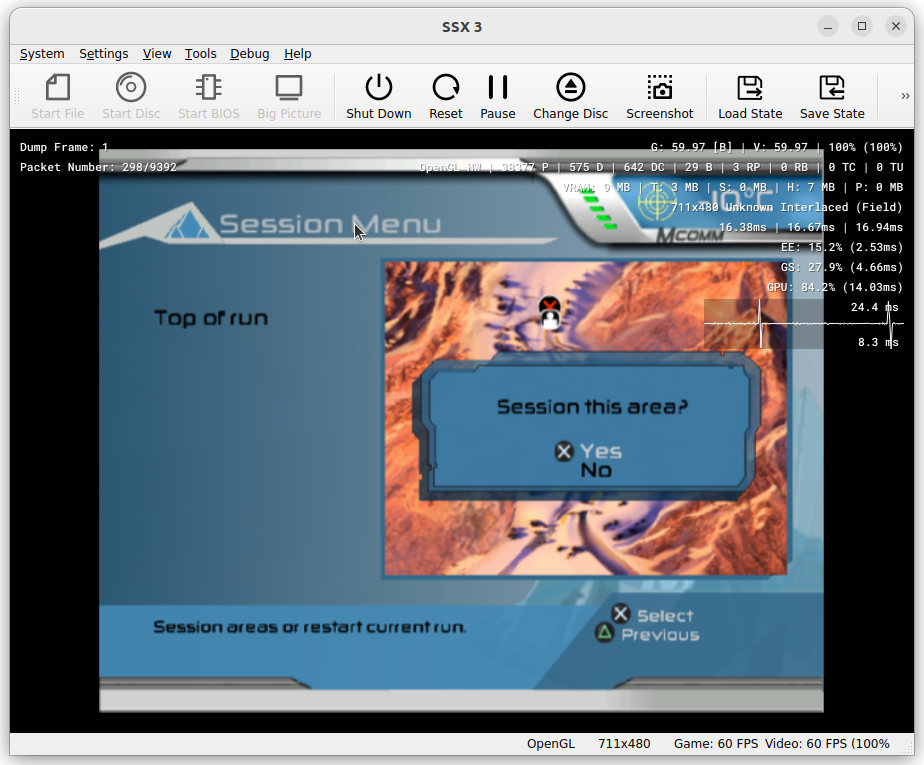Open the System menu
This screenshot has width=924, height=765.
click(42, 53)
